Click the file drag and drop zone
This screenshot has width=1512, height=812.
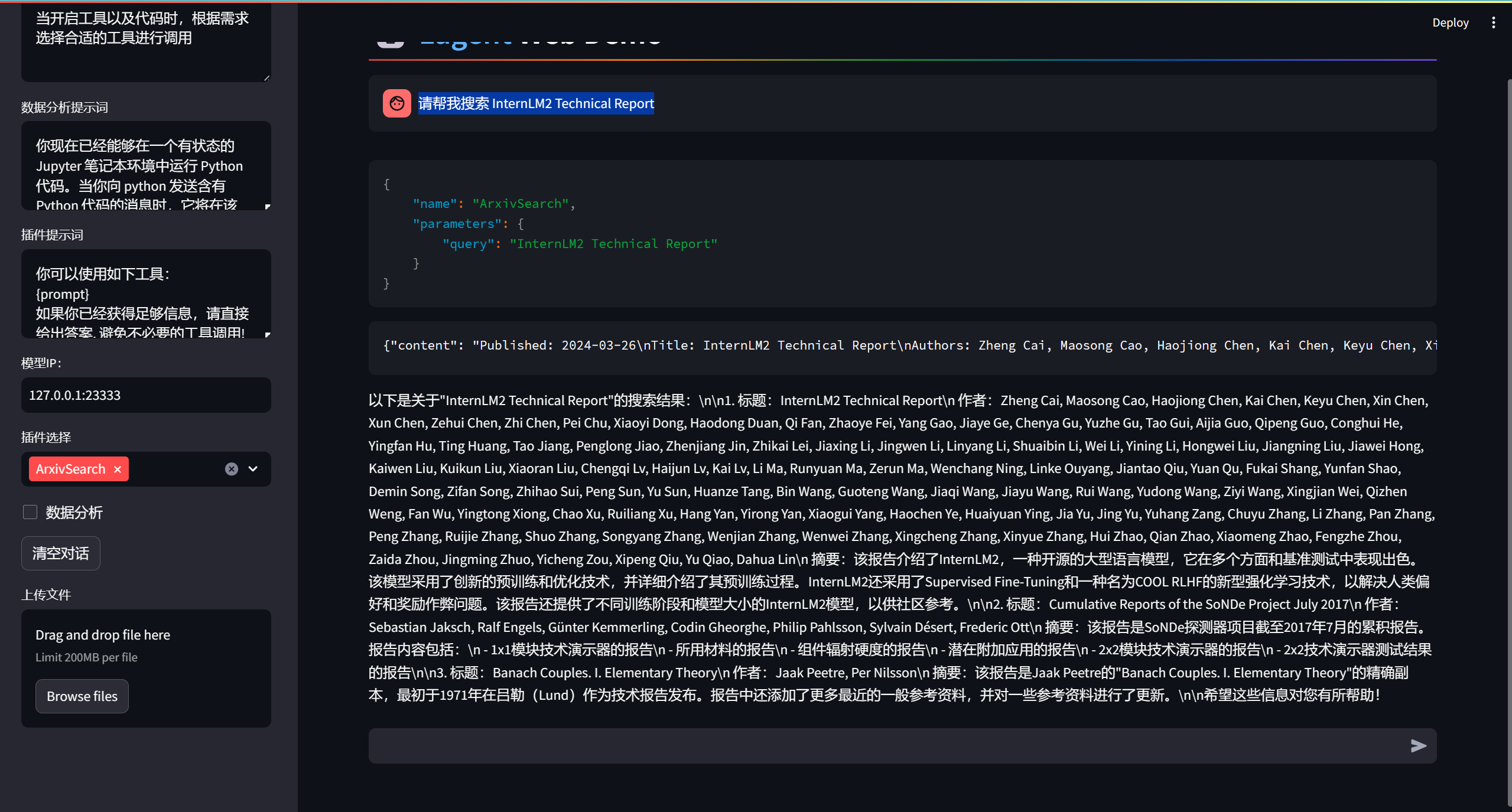(x=146, y=668)
